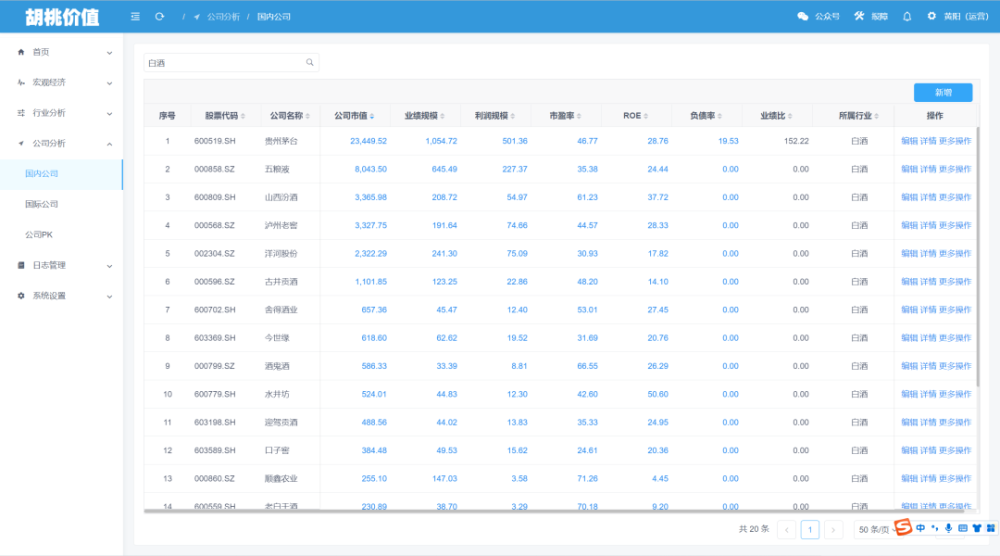Click the refresh icon in top bar
Screen dimensions: 1000x556
[160, 17]
